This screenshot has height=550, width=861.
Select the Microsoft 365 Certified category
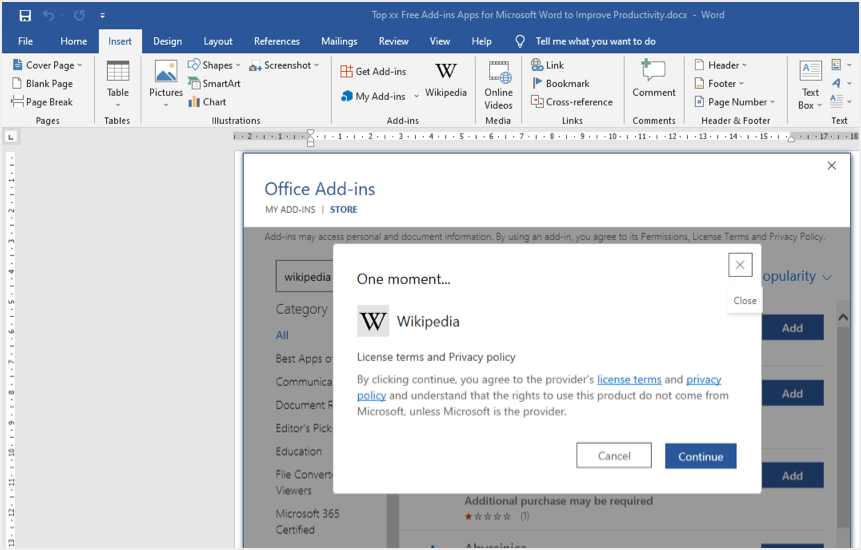tap(308, 521)
